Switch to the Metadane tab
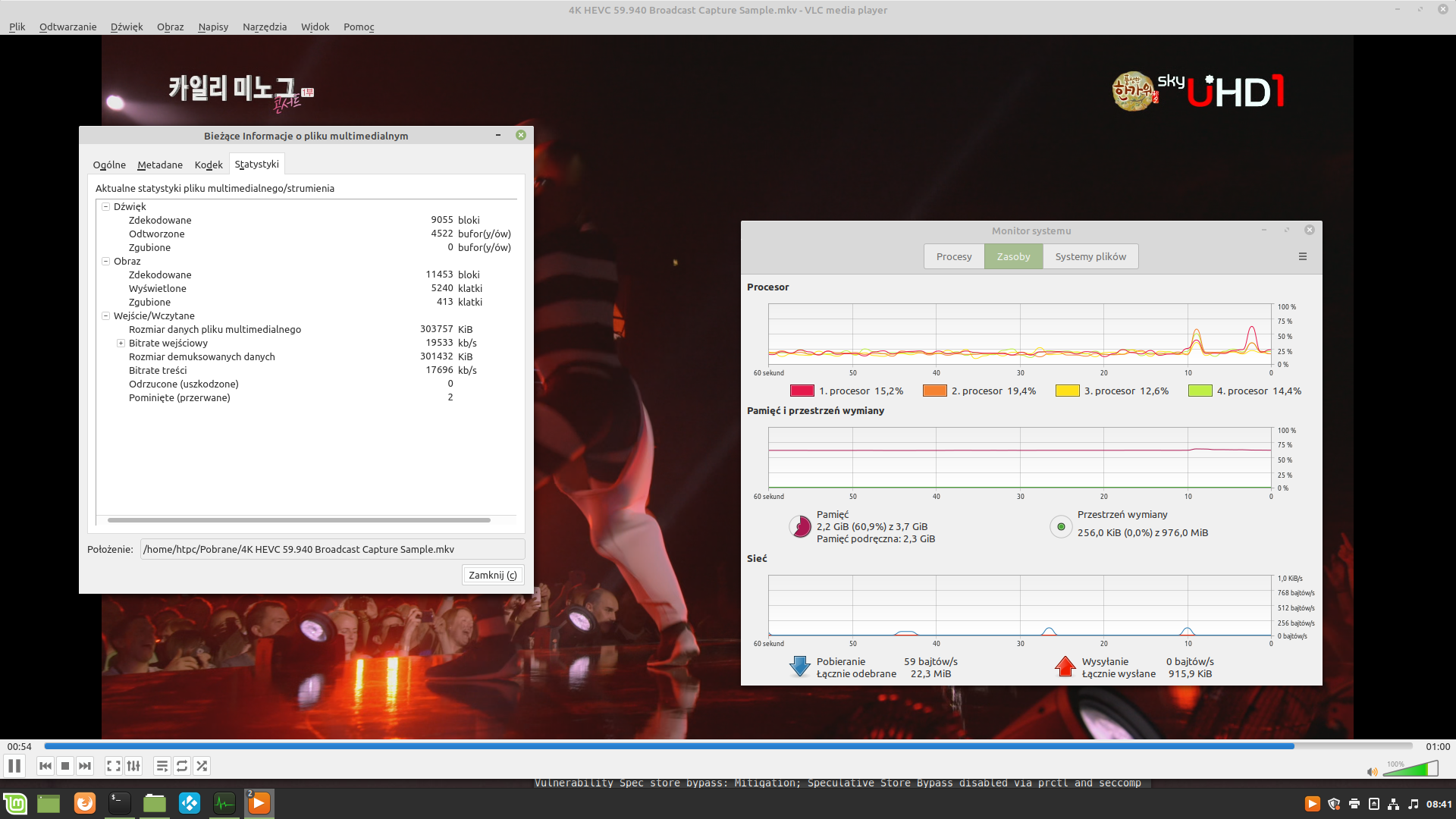This screenshot has height=819, width=1456. (x=160, y=165)
